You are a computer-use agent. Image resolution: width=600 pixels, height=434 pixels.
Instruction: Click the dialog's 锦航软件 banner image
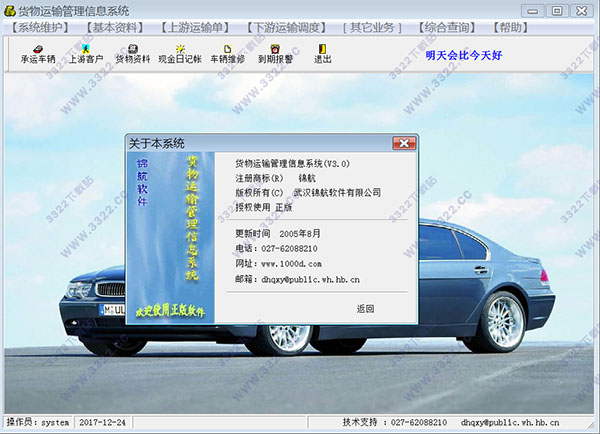(171, 238)
